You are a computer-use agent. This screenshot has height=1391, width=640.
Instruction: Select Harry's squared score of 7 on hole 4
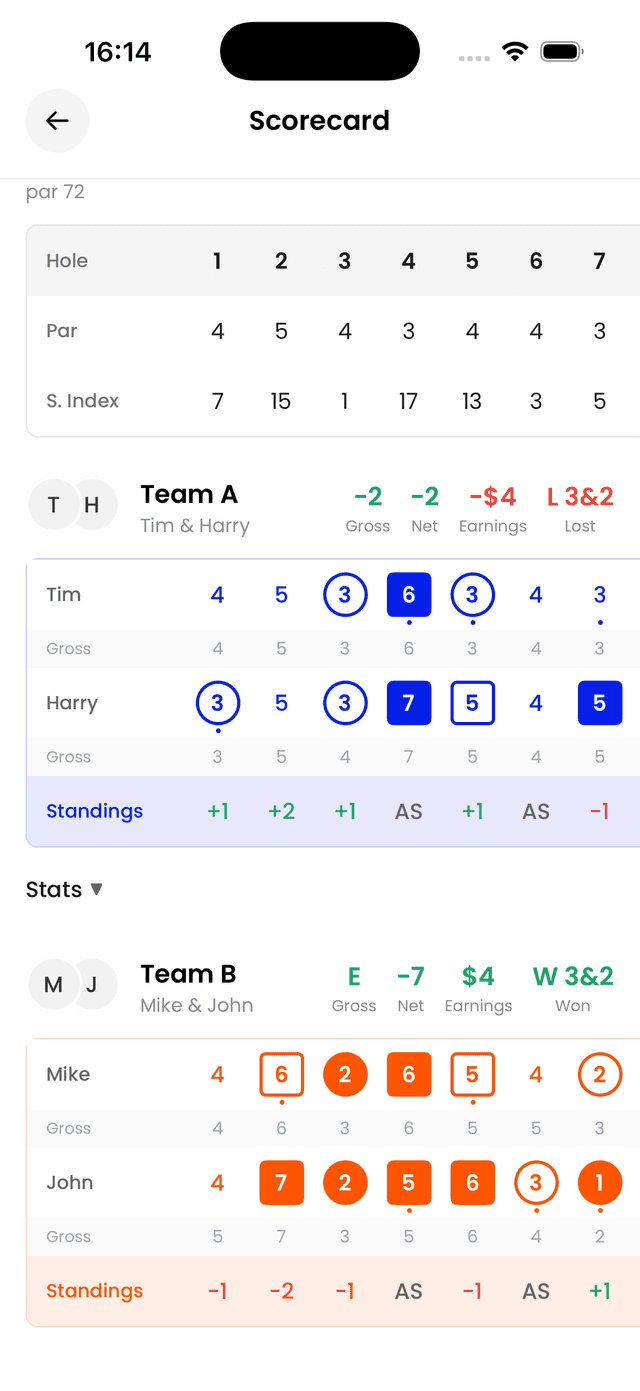pyautogui.click(x=408, y=703)
